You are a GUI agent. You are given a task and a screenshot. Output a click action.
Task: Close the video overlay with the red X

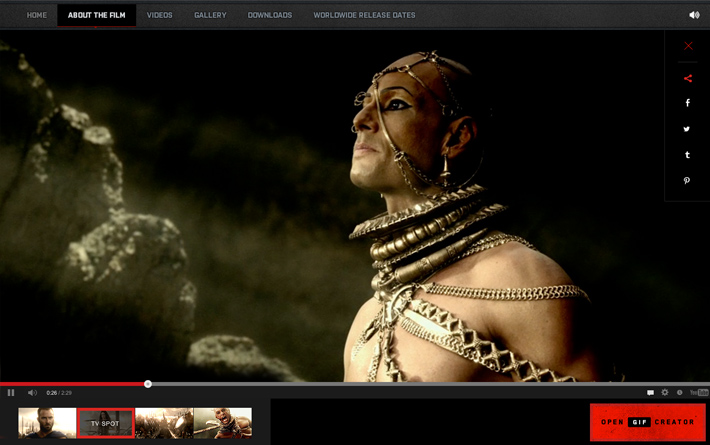pos(688,46)
